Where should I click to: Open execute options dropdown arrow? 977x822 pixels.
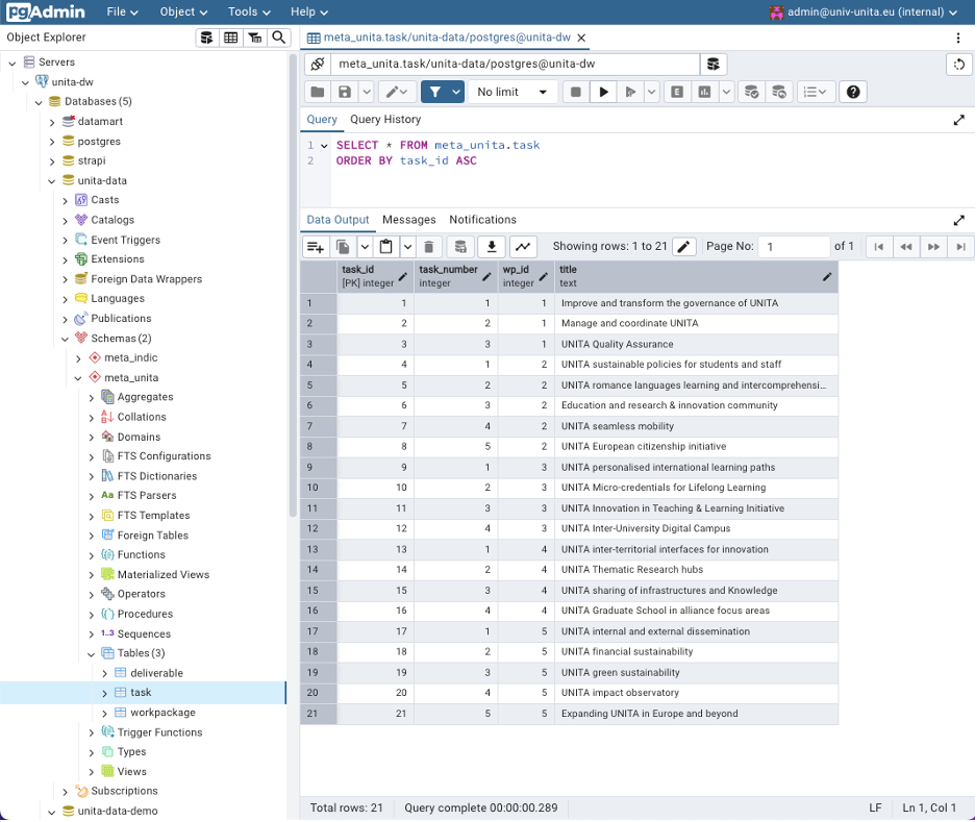(651, 92)
